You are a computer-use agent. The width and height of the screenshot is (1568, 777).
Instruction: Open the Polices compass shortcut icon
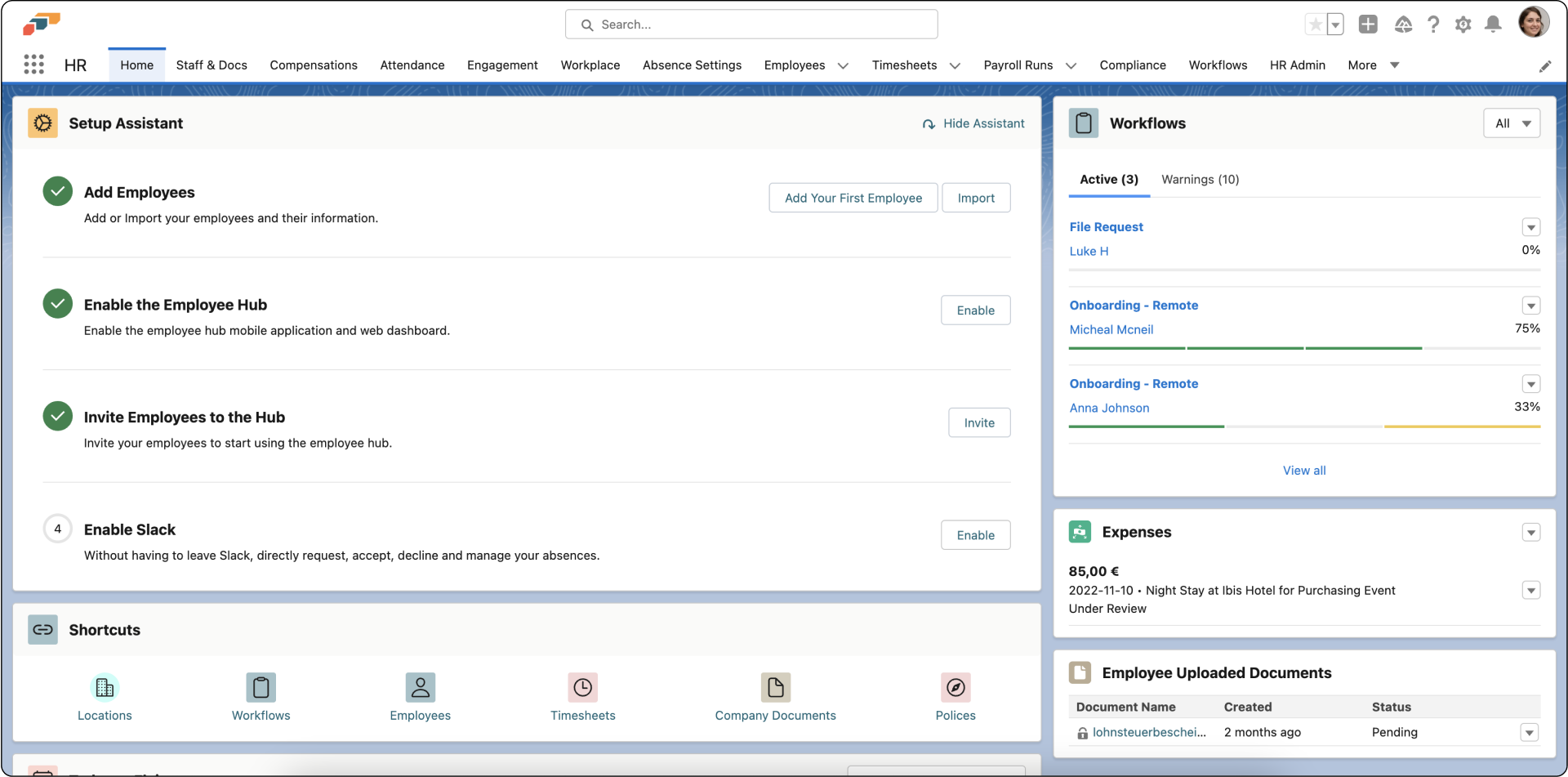(955, 688)
